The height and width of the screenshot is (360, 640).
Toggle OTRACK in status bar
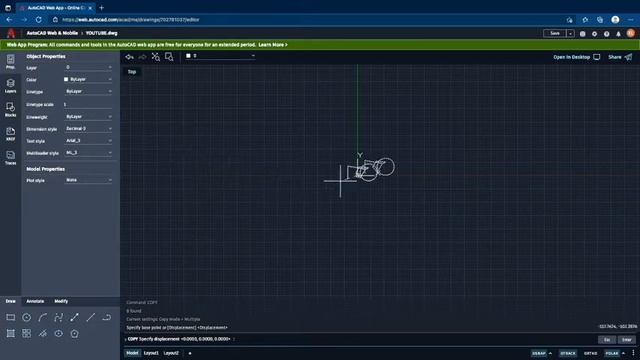coord(568,353)
